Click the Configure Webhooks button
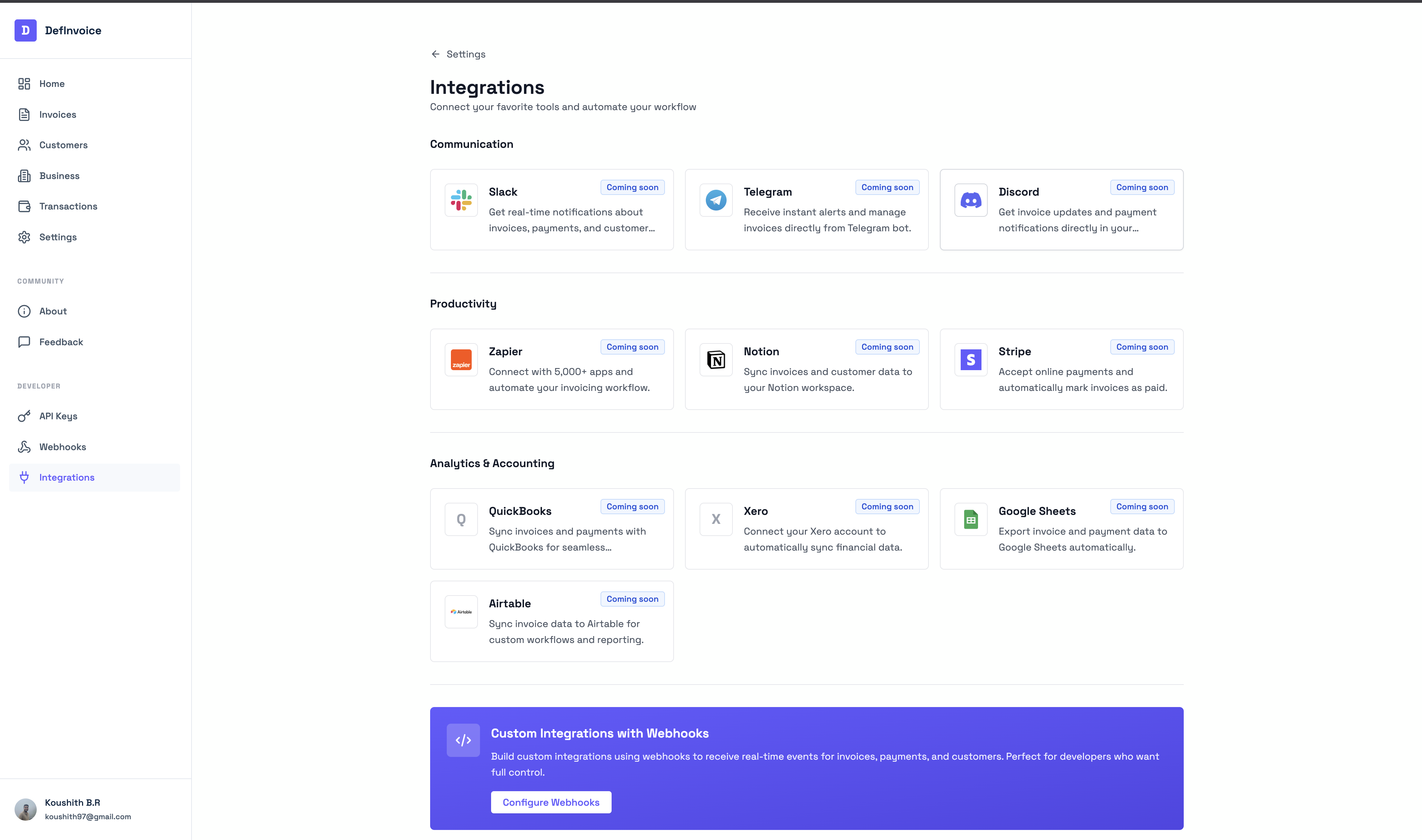 [551, 802]
